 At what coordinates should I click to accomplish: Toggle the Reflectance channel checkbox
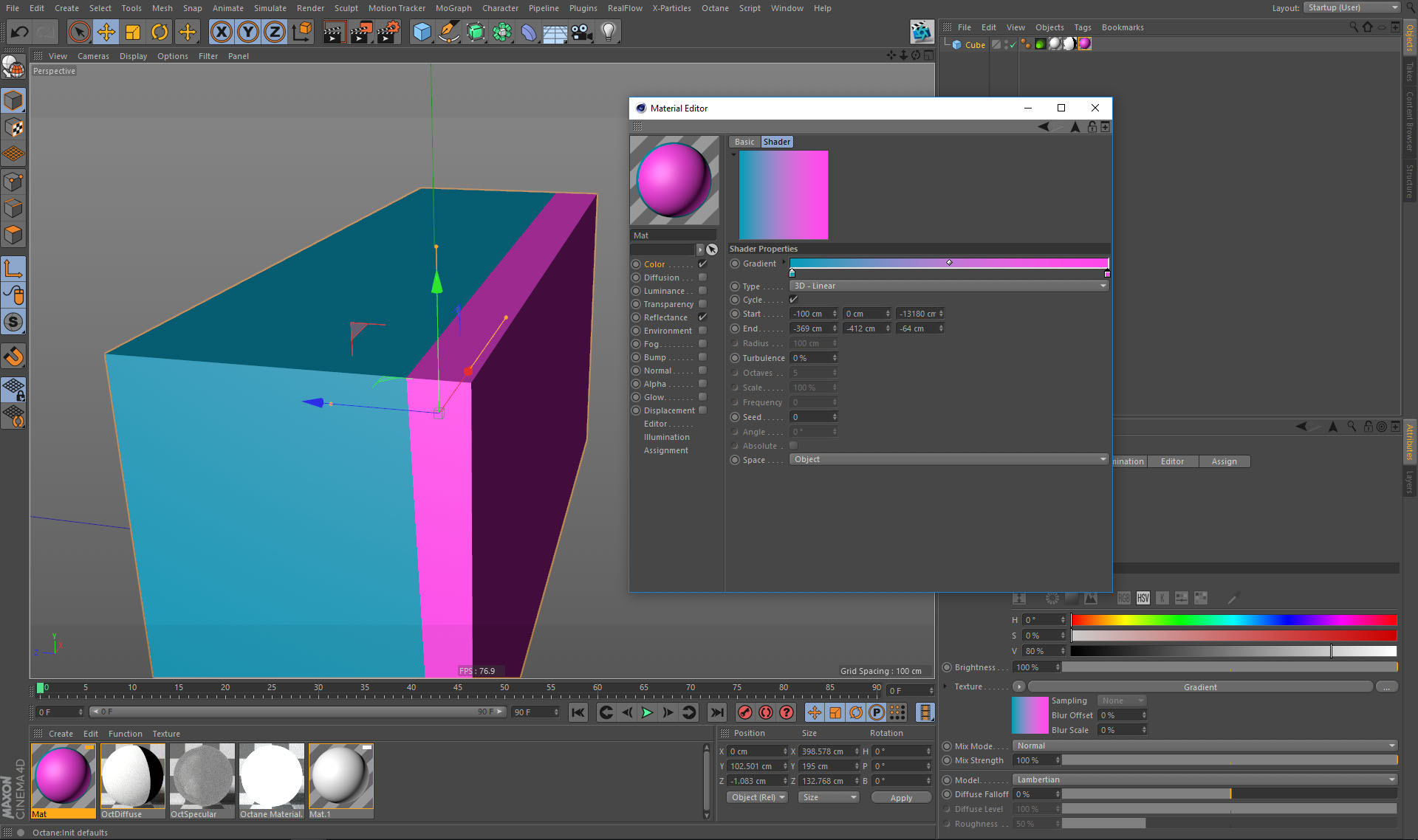click(x=702, y=317)
